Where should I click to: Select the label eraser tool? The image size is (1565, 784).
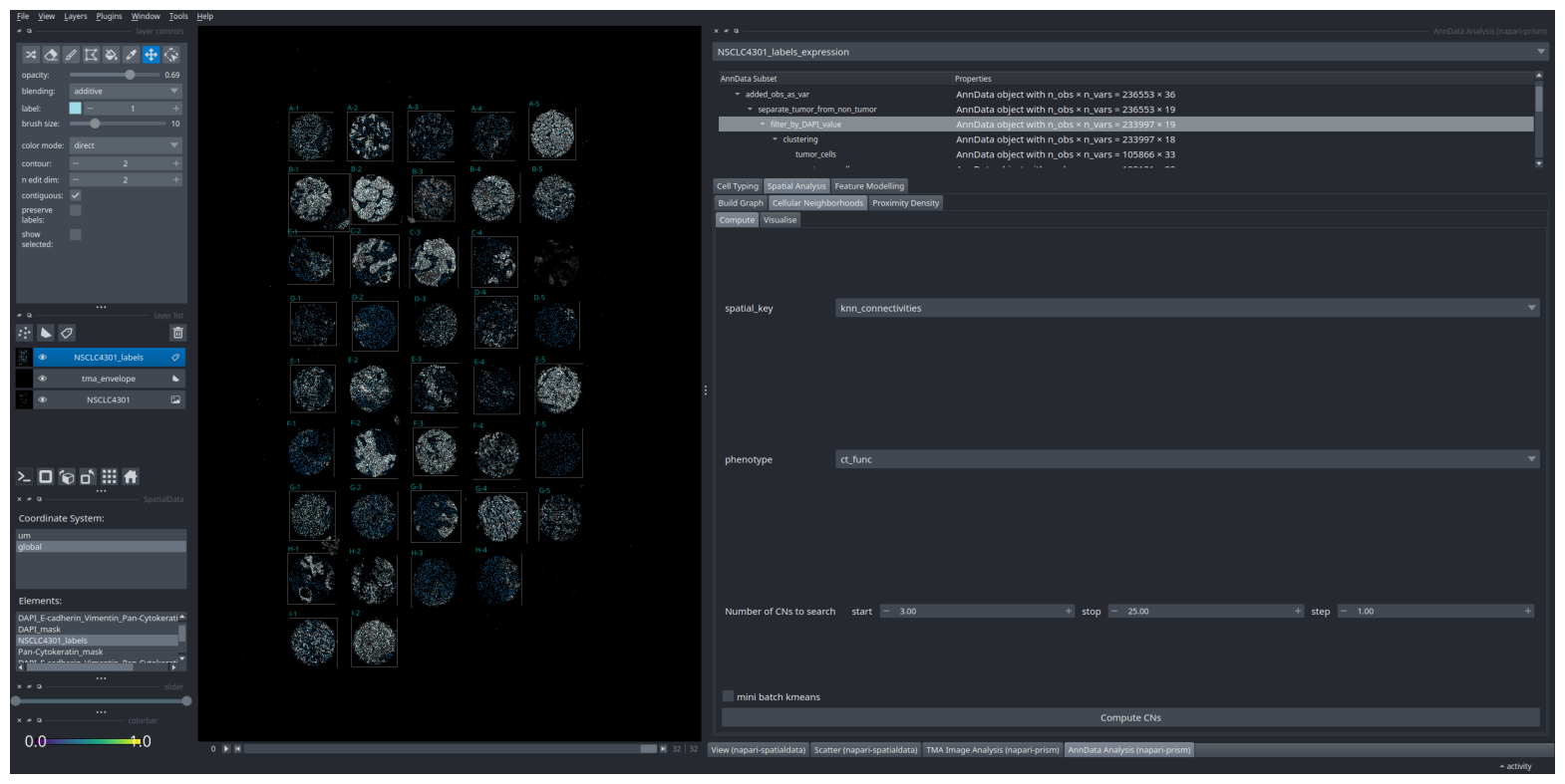(x=51, y=55)
